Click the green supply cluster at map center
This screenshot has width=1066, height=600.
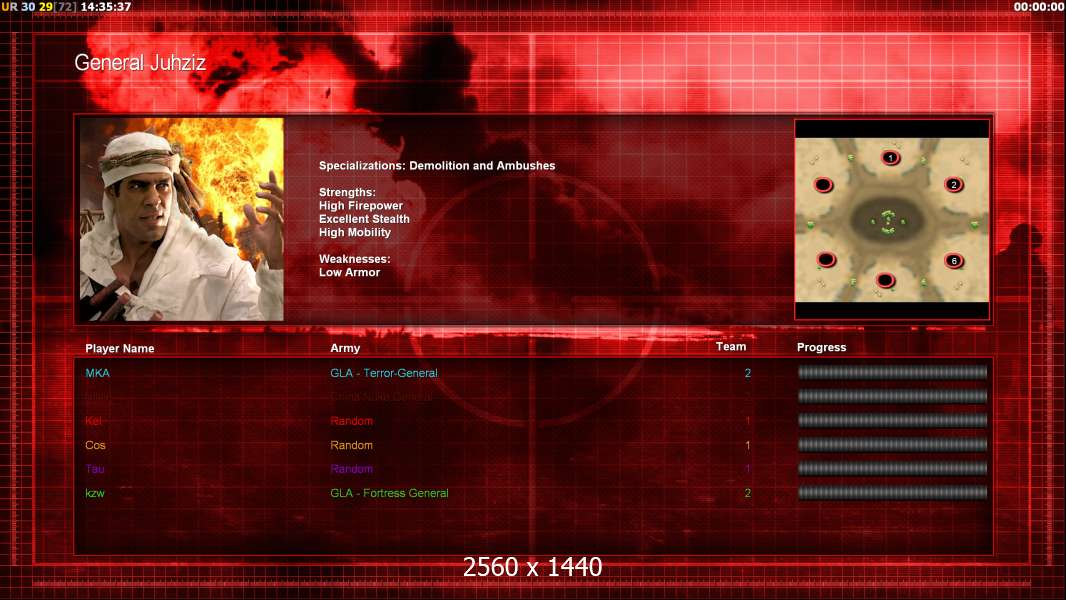click(x=888, y=222)
